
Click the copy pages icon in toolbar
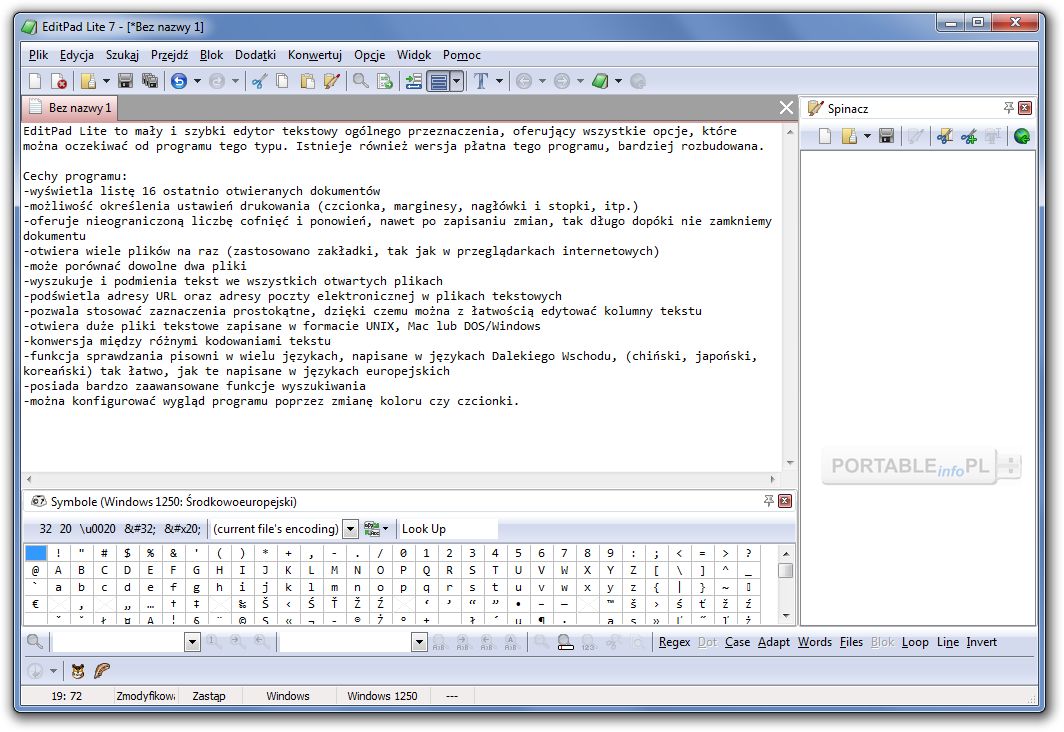(282, 81)
